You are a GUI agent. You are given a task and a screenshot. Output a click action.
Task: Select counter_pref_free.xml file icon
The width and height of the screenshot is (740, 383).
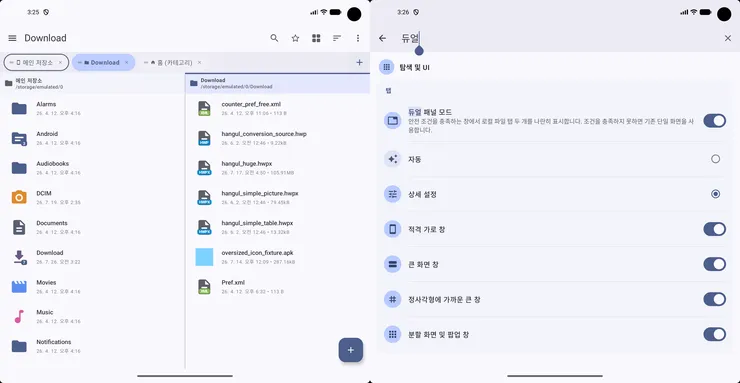tap(204, 108)
